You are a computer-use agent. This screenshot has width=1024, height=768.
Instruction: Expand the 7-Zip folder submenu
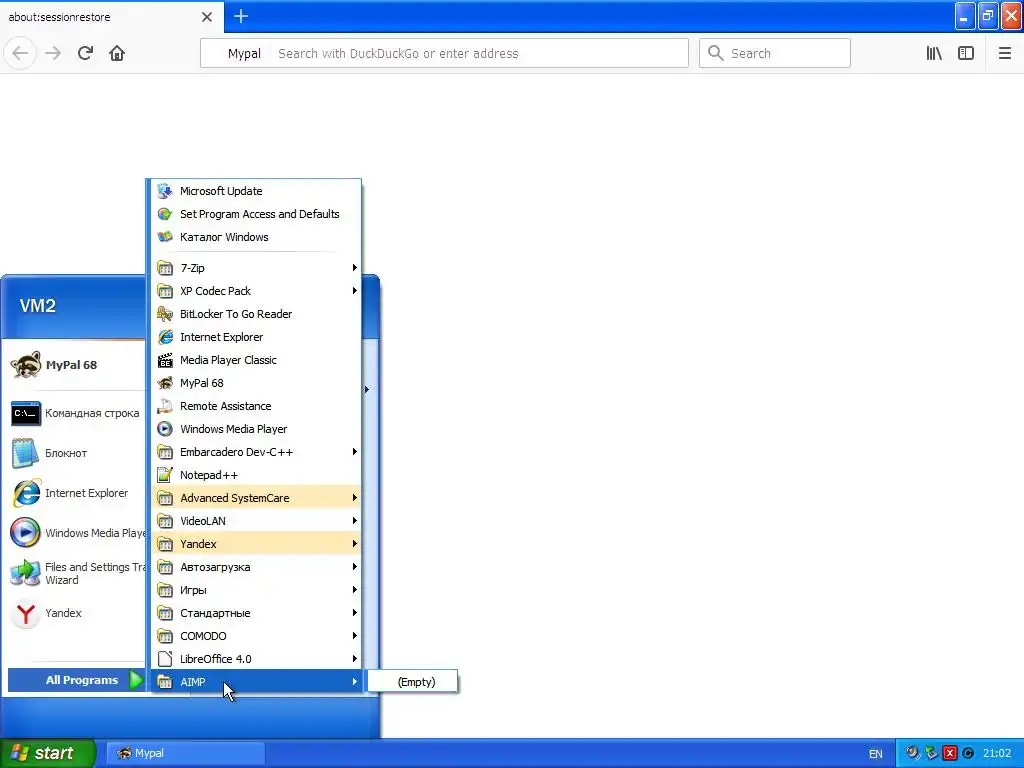pos(257,268)
